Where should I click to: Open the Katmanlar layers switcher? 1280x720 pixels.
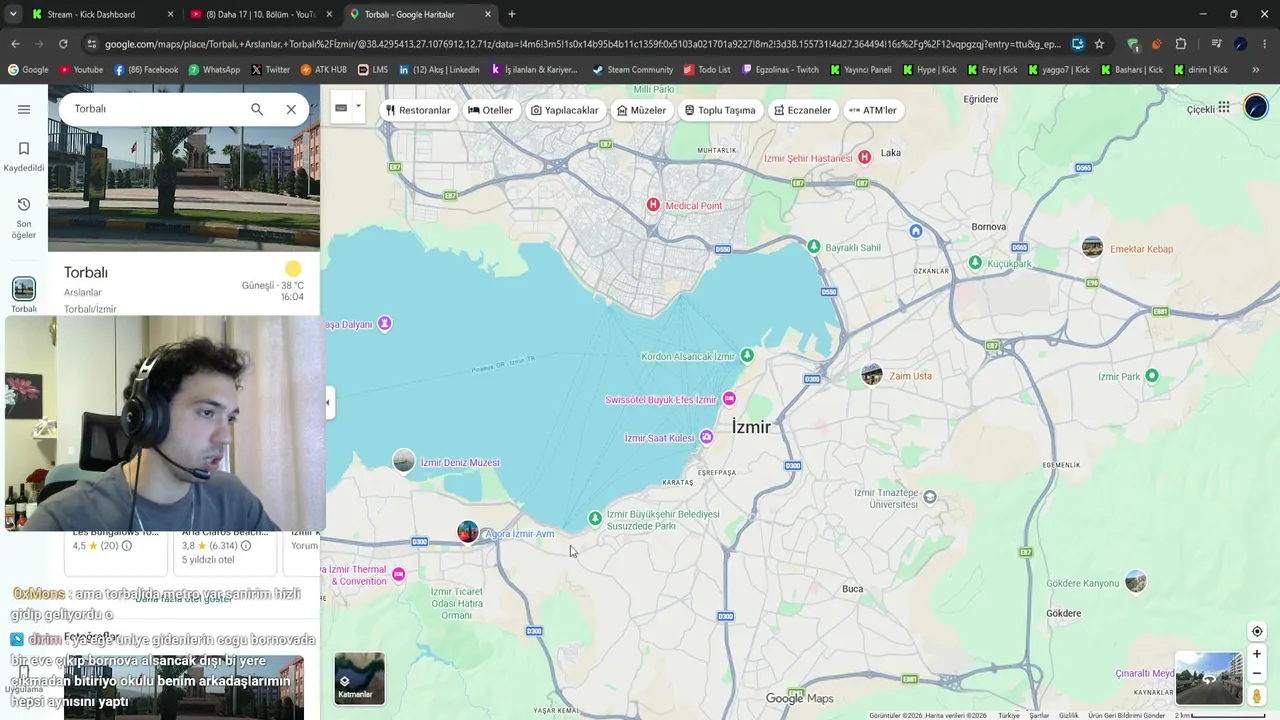(359, 678)
